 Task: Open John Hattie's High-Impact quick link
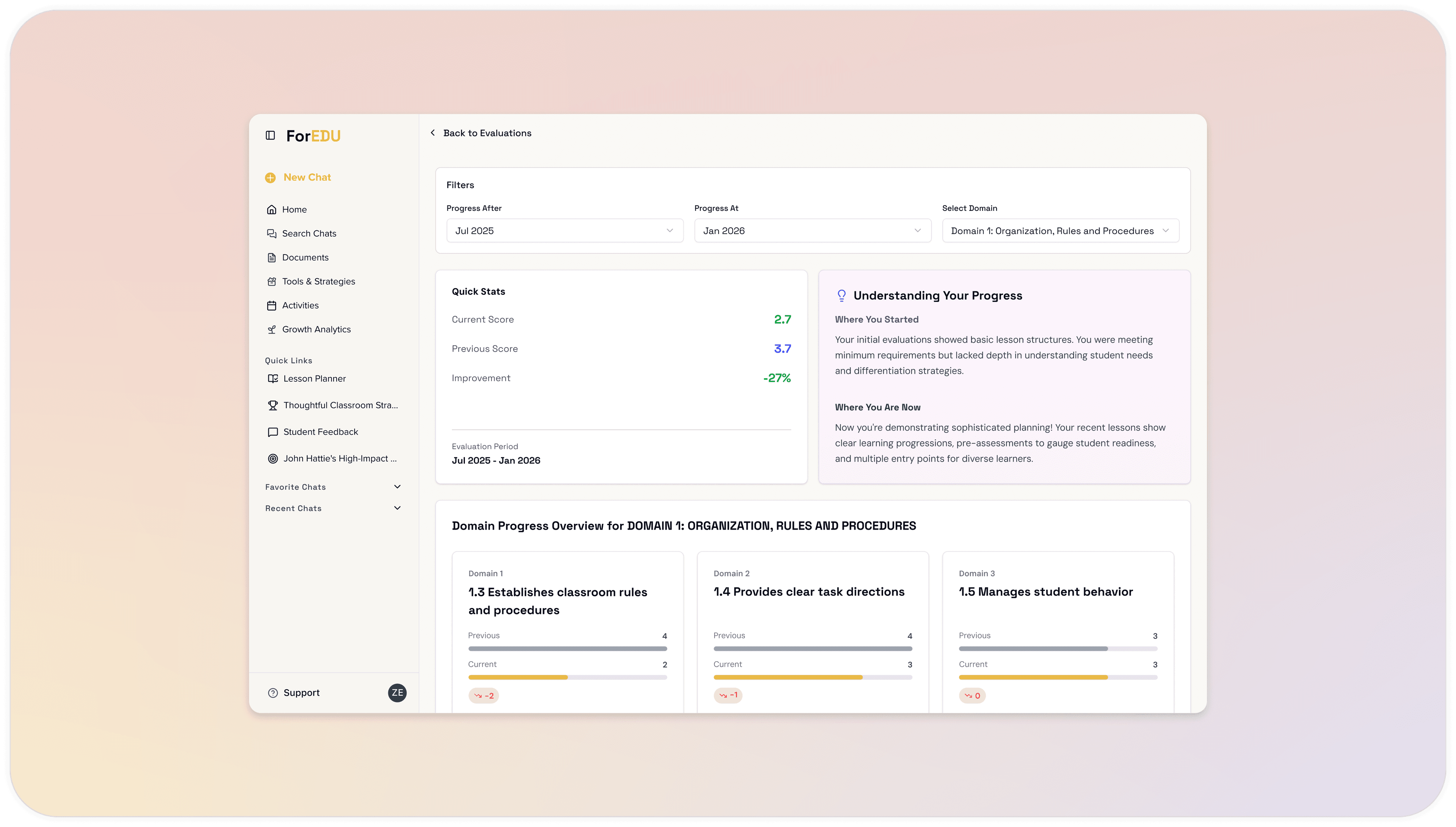pyautogui.click(x=273, y=458)
